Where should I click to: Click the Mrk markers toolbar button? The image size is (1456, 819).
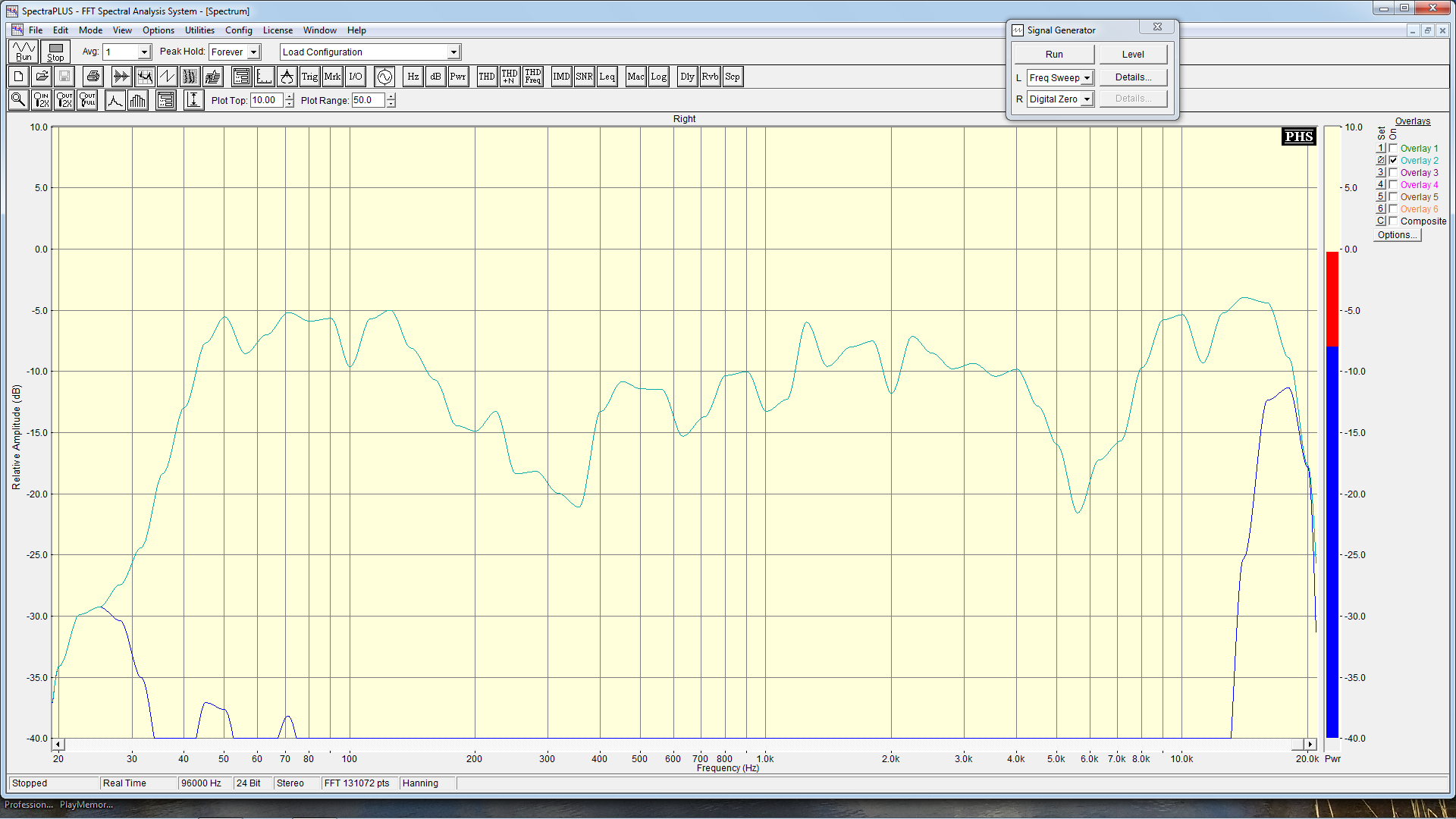click(x=332, y=77)
